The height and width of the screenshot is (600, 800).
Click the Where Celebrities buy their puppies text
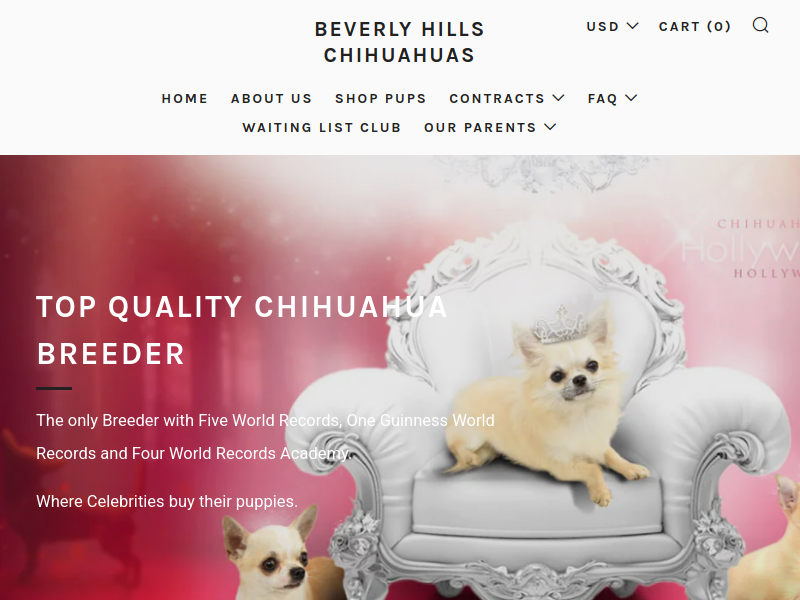click(x=167, y=501)
